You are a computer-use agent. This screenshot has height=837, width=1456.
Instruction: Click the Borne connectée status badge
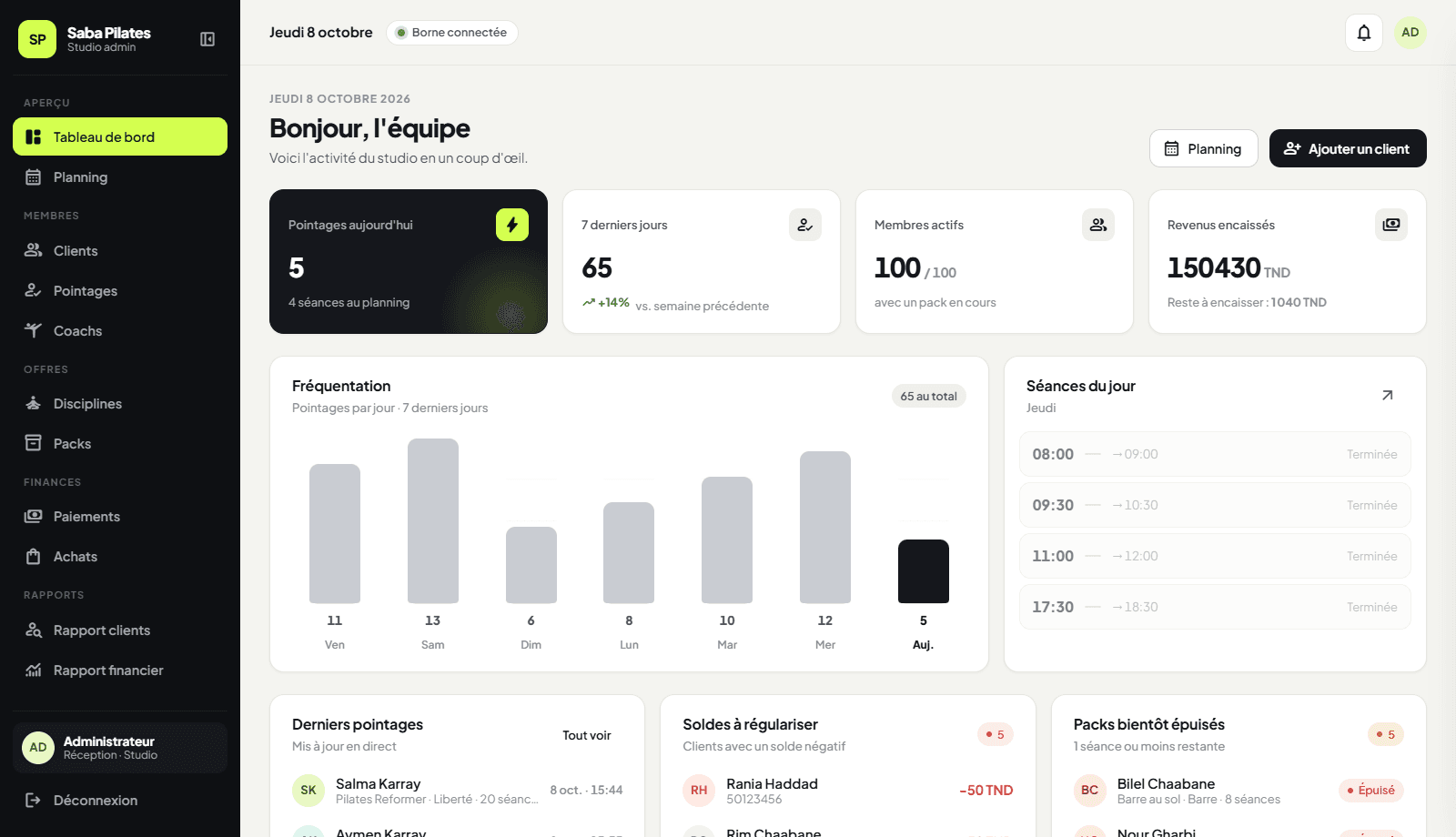click(x=452, y=33)
